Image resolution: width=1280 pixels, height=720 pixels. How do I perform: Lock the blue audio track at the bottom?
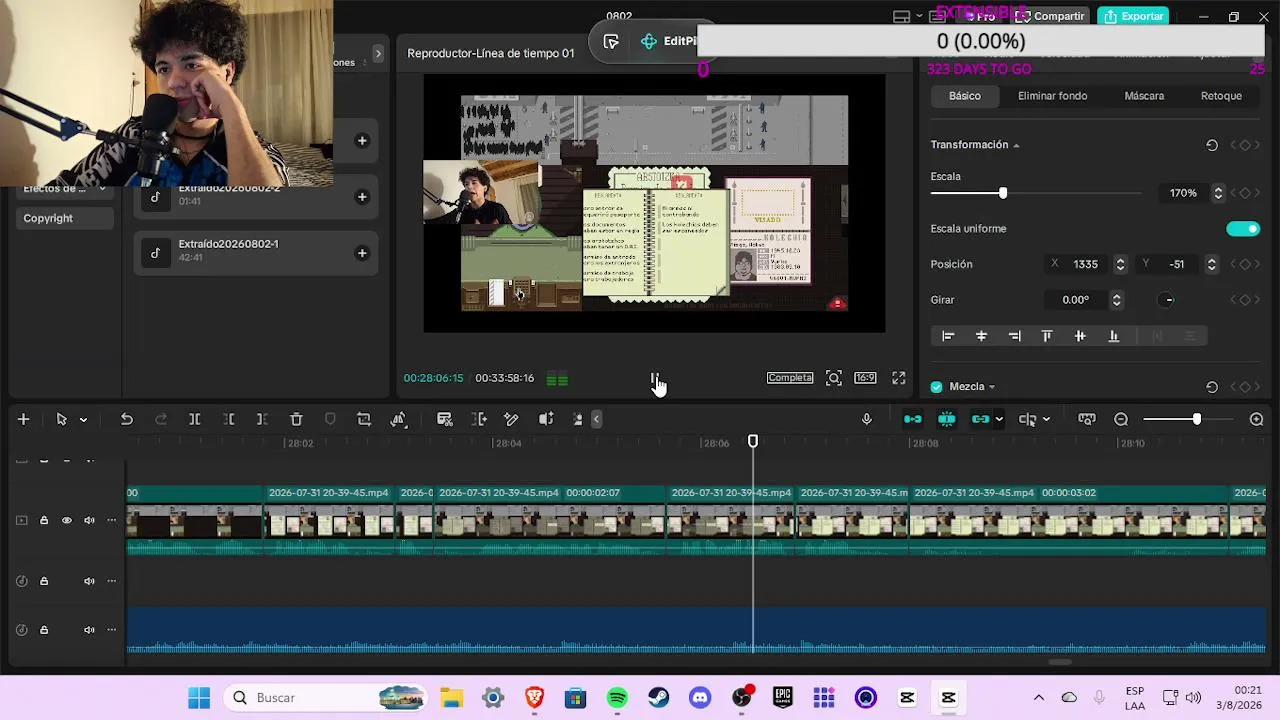(x=44, y=630)
